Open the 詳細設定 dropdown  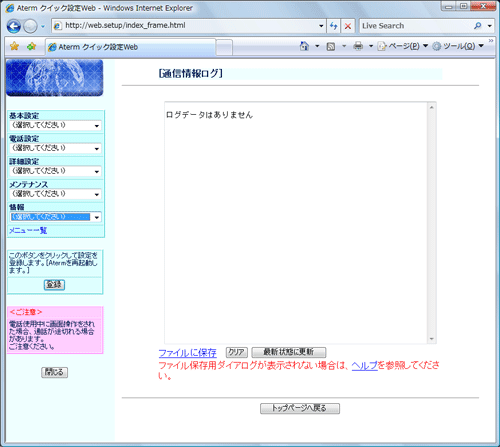(55, 171)
